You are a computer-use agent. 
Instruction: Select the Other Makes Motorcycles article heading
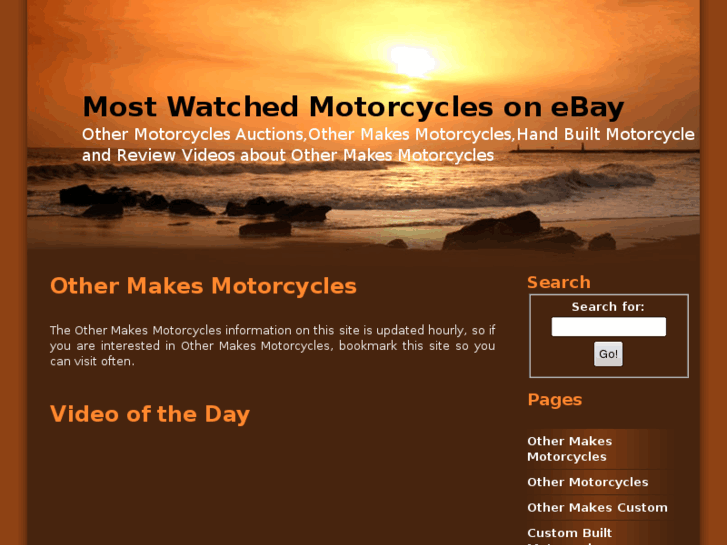point(203,286)
